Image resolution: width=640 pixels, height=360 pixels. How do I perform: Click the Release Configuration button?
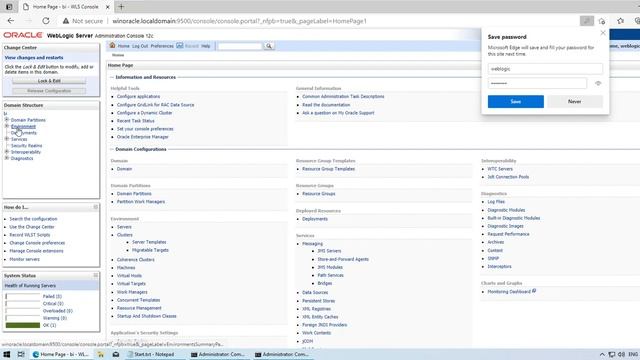coord(49,91)
